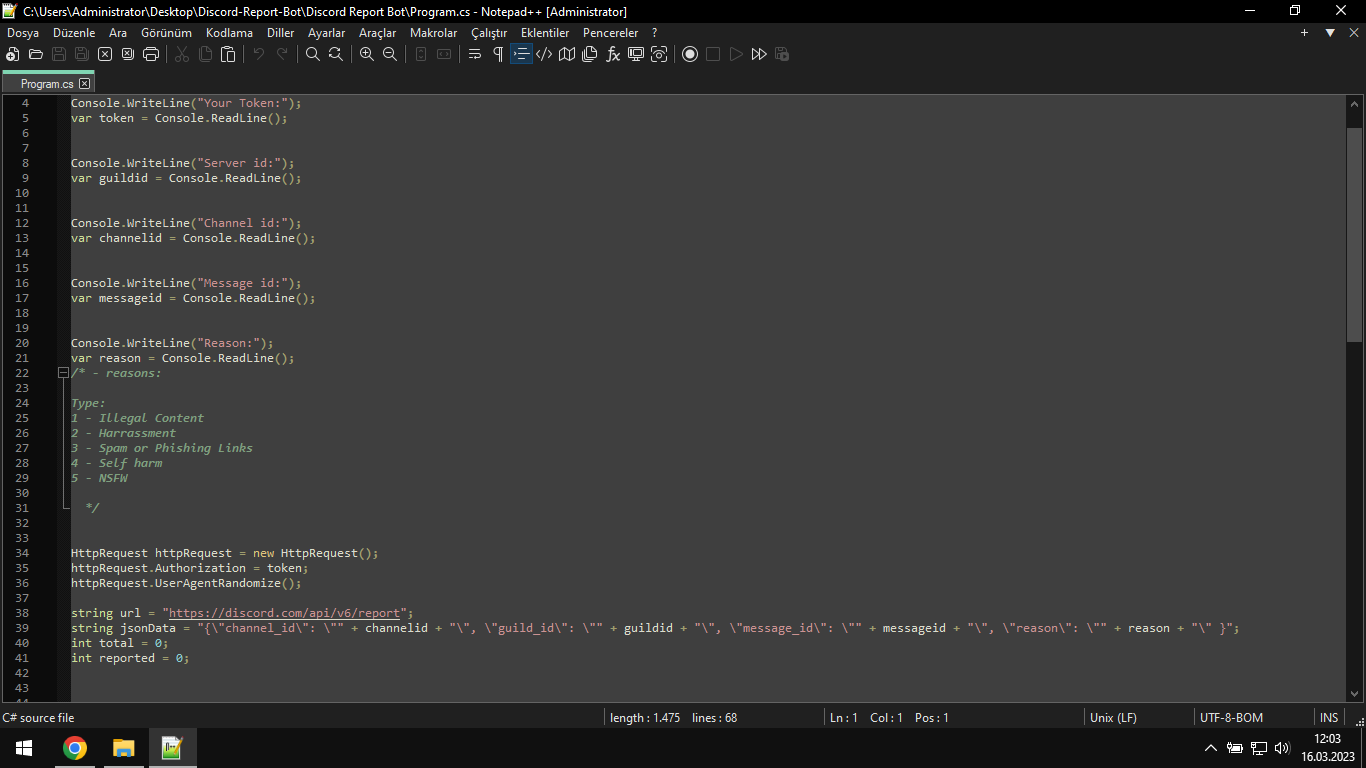Click the code language definition icon
This screenshot has width=1366, height=768.
point(544,54)
